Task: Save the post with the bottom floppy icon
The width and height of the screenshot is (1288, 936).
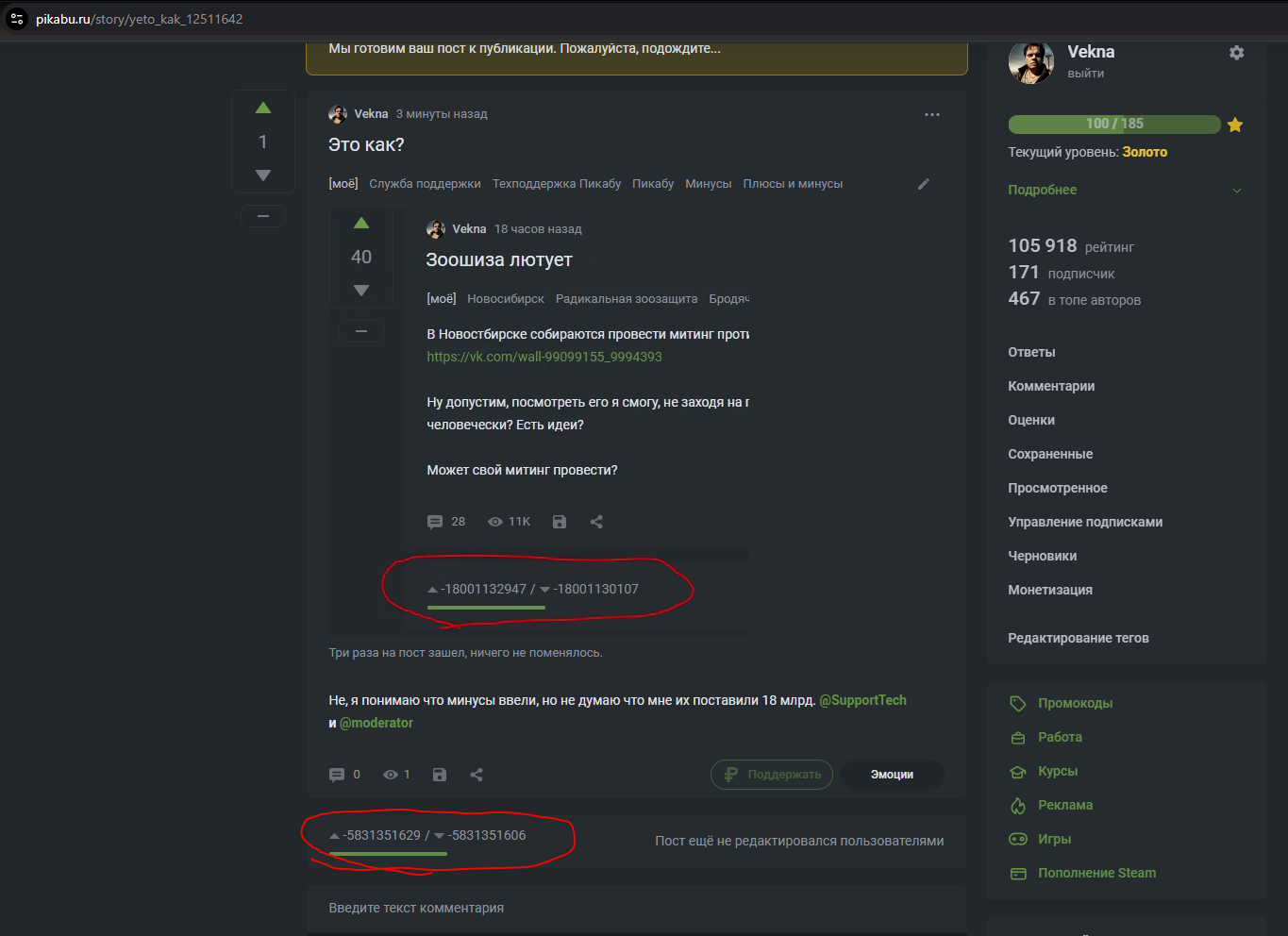Action: [440, 775]
